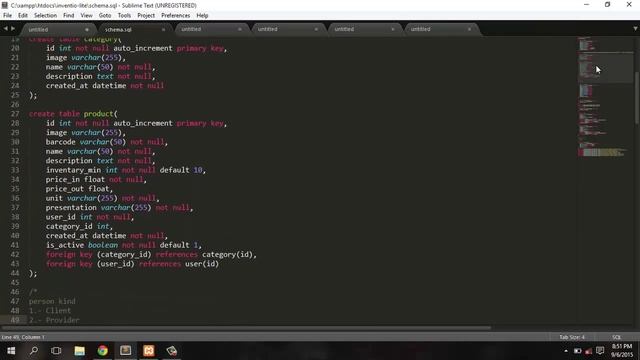The width and height of the screenshot is (640, 360).
Task: Click Line 49, Column 1 status text
Action: coord(23,337)
